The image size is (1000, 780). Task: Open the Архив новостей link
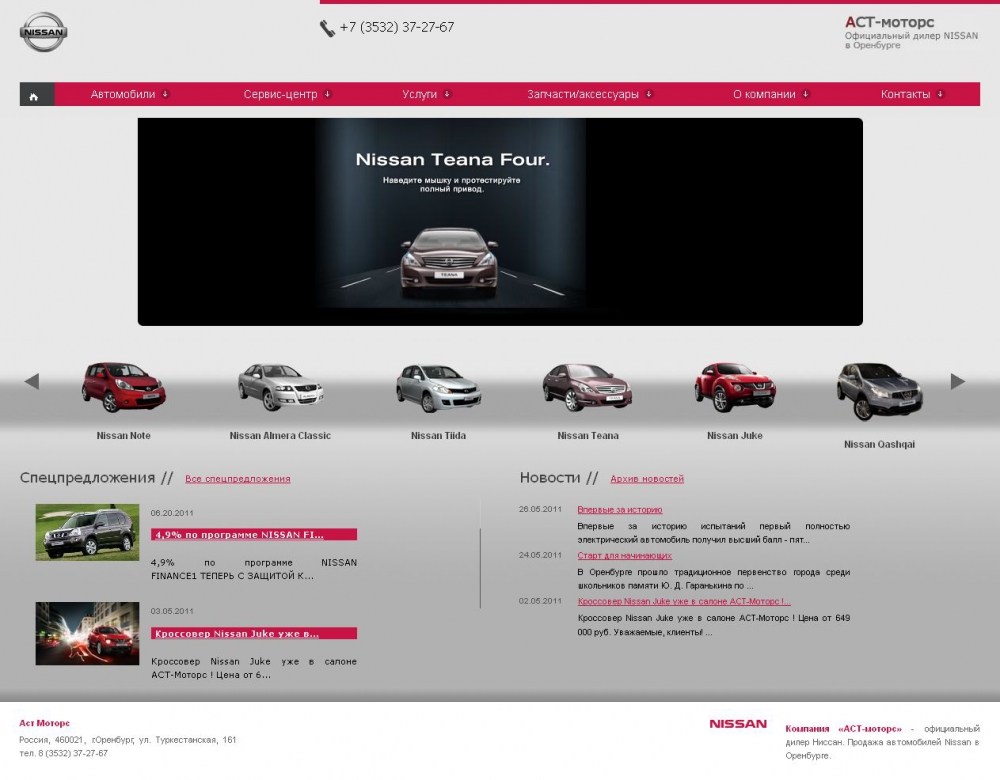(x=647, y=479)
